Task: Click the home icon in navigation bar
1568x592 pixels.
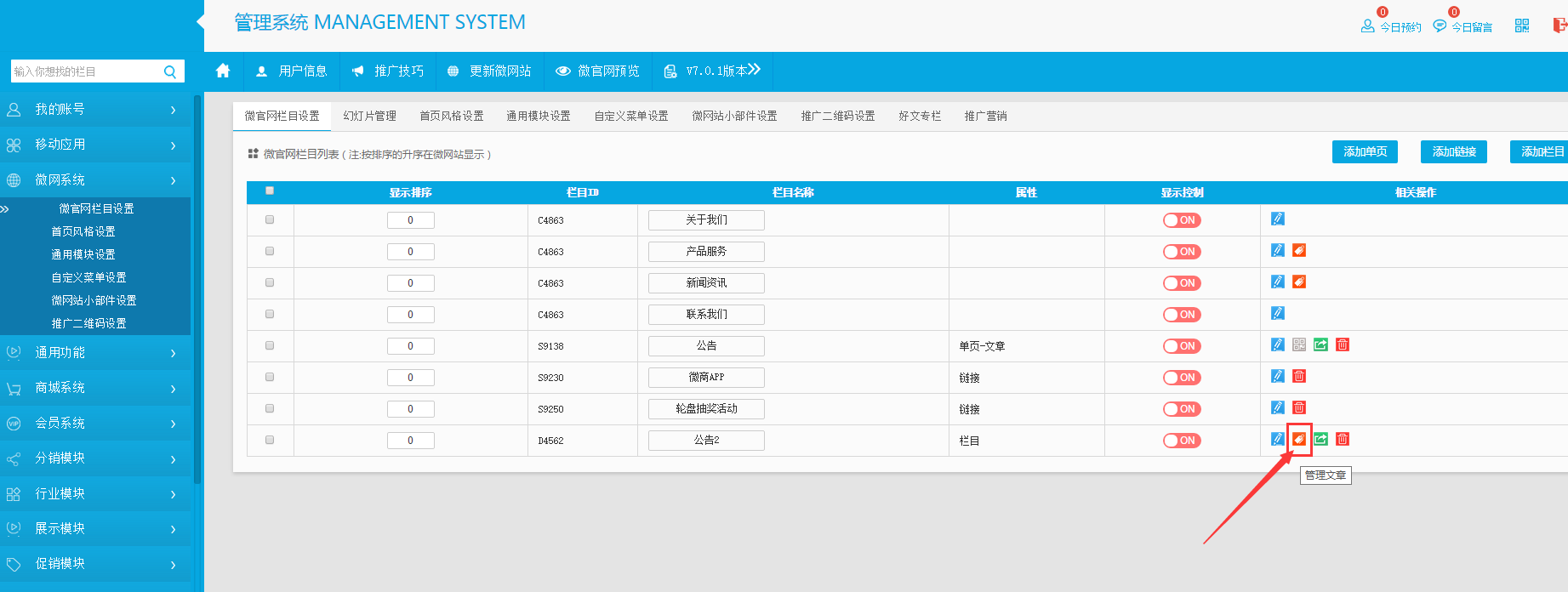Action: coord(223,71)
